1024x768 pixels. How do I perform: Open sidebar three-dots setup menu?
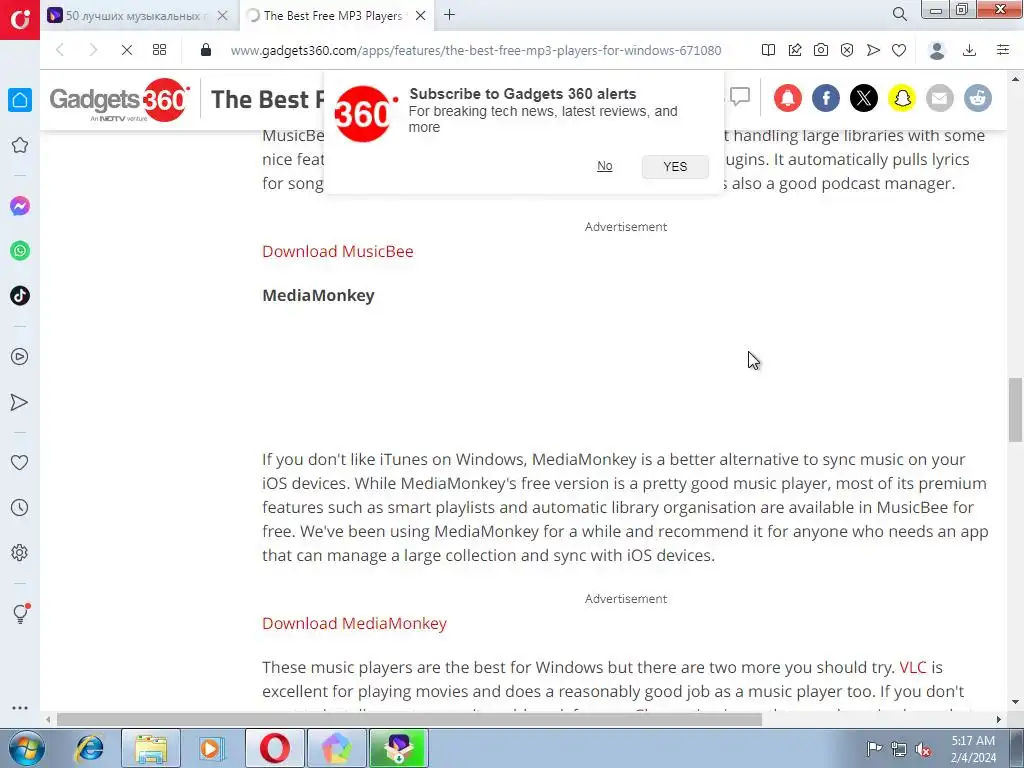pos(20,708)
